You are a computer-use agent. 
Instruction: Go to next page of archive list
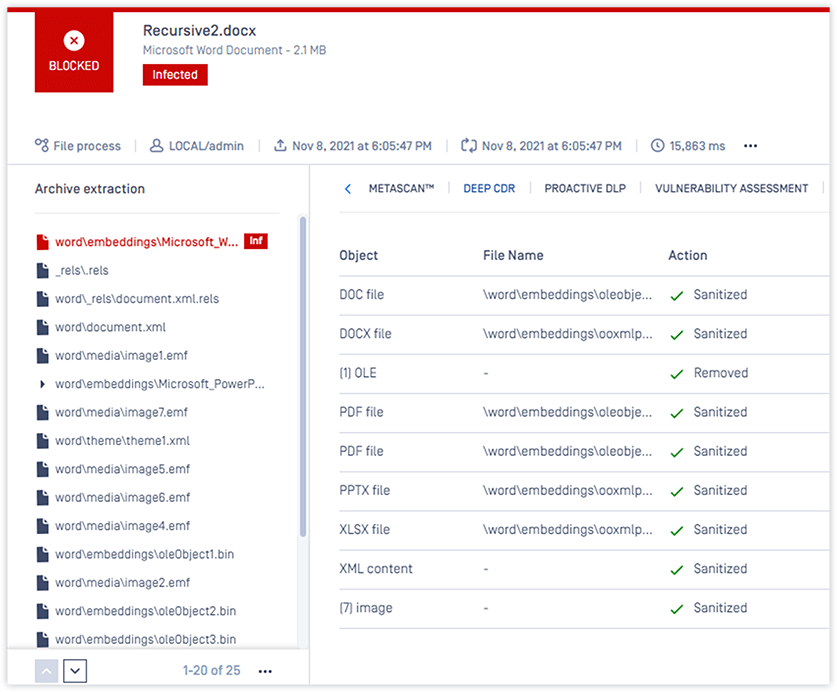pos(75,671)
